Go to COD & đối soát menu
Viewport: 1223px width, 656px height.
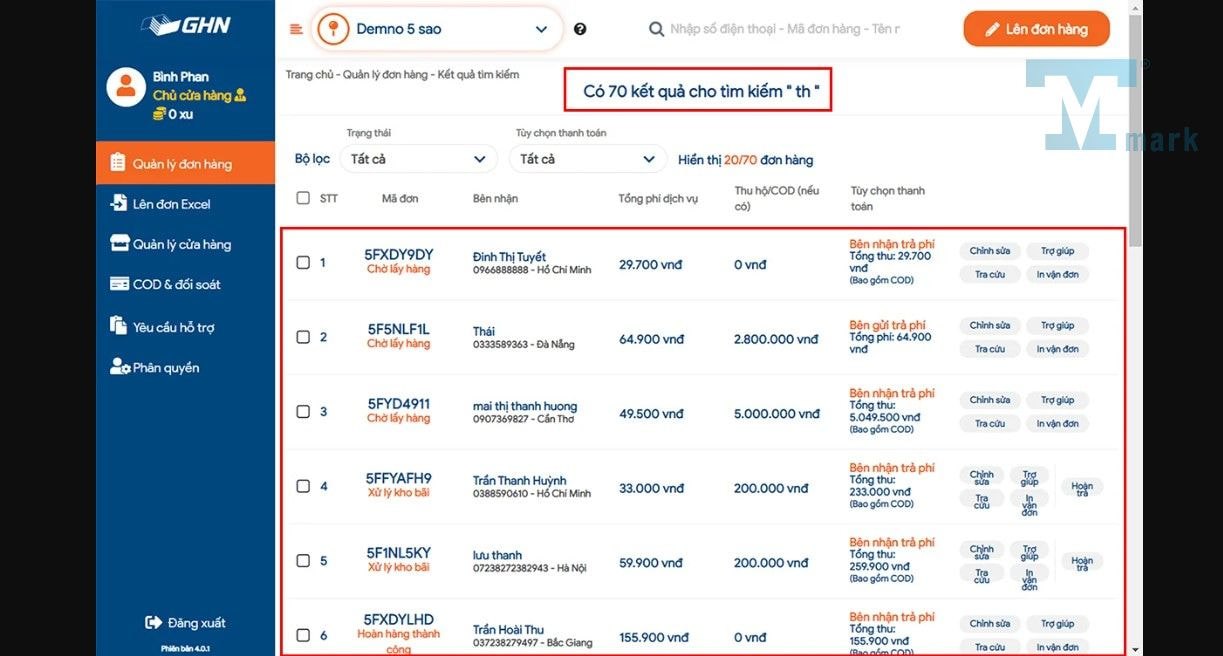coord(176,284)
